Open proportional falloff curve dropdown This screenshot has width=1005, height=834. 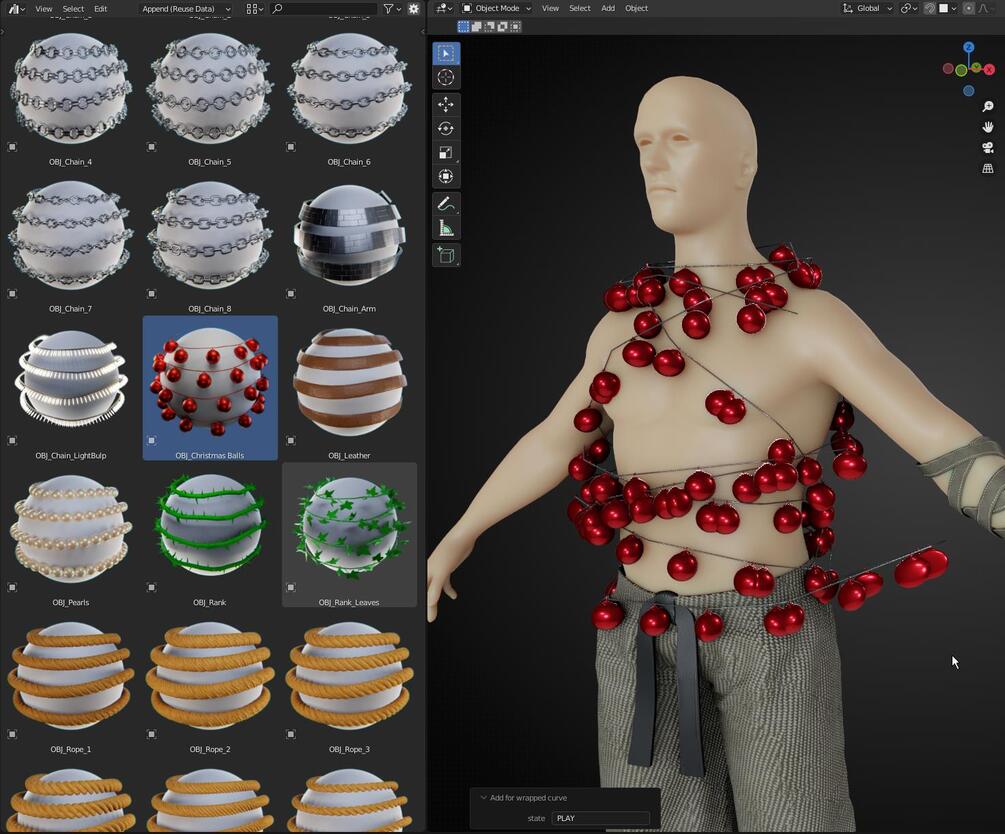984,8
